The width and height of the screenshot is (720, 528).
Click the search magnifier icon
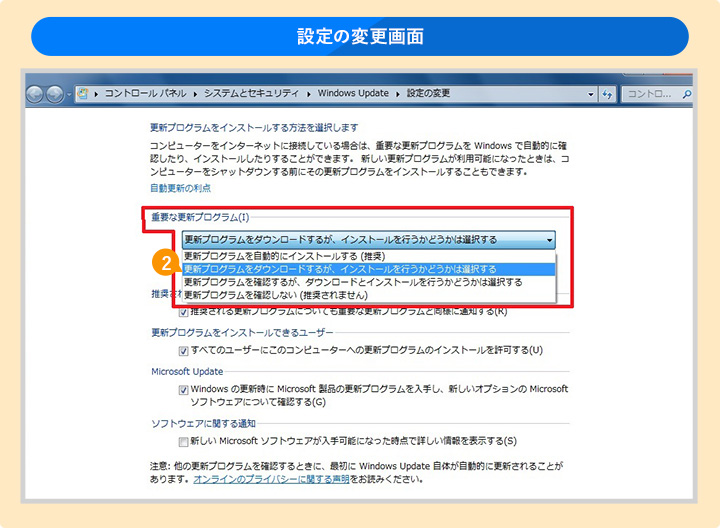point(688,94)
